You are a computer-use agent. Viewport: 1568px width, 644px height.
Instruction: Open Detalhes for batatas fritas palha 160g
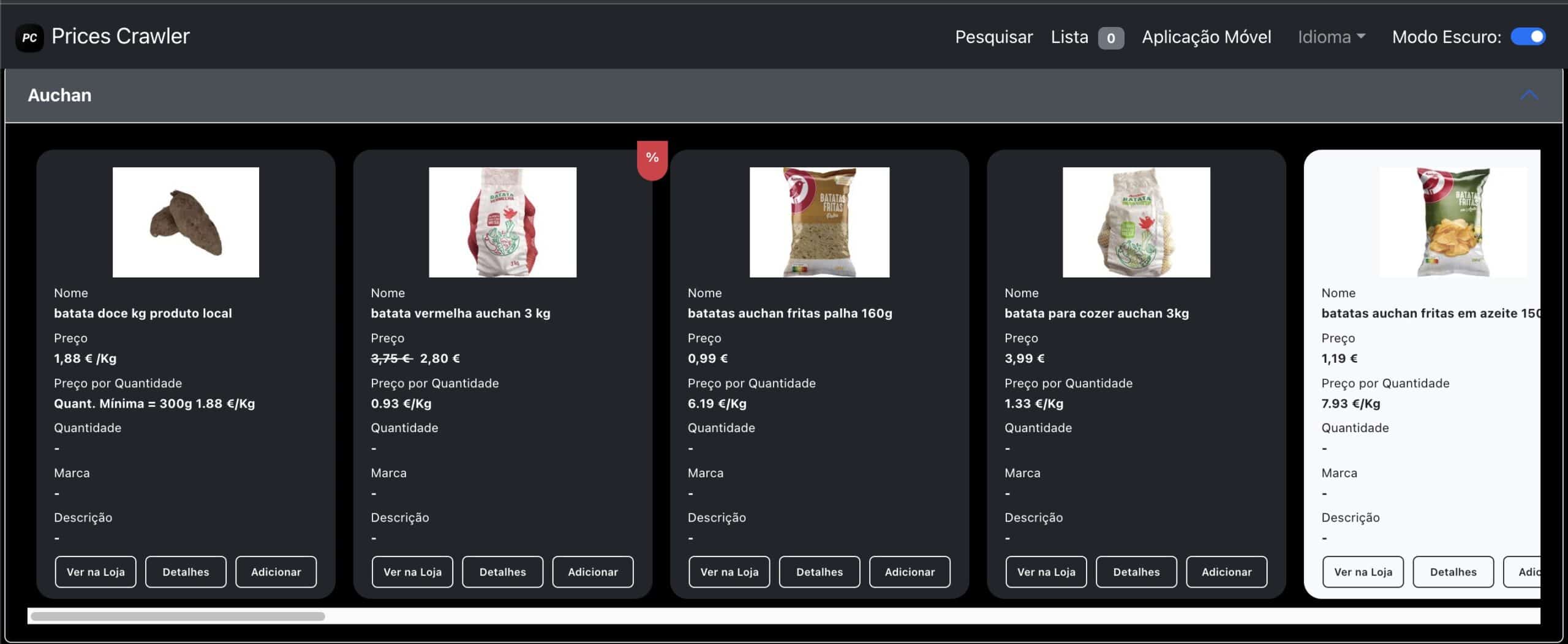pyautogui.click(x=819, y=572)
